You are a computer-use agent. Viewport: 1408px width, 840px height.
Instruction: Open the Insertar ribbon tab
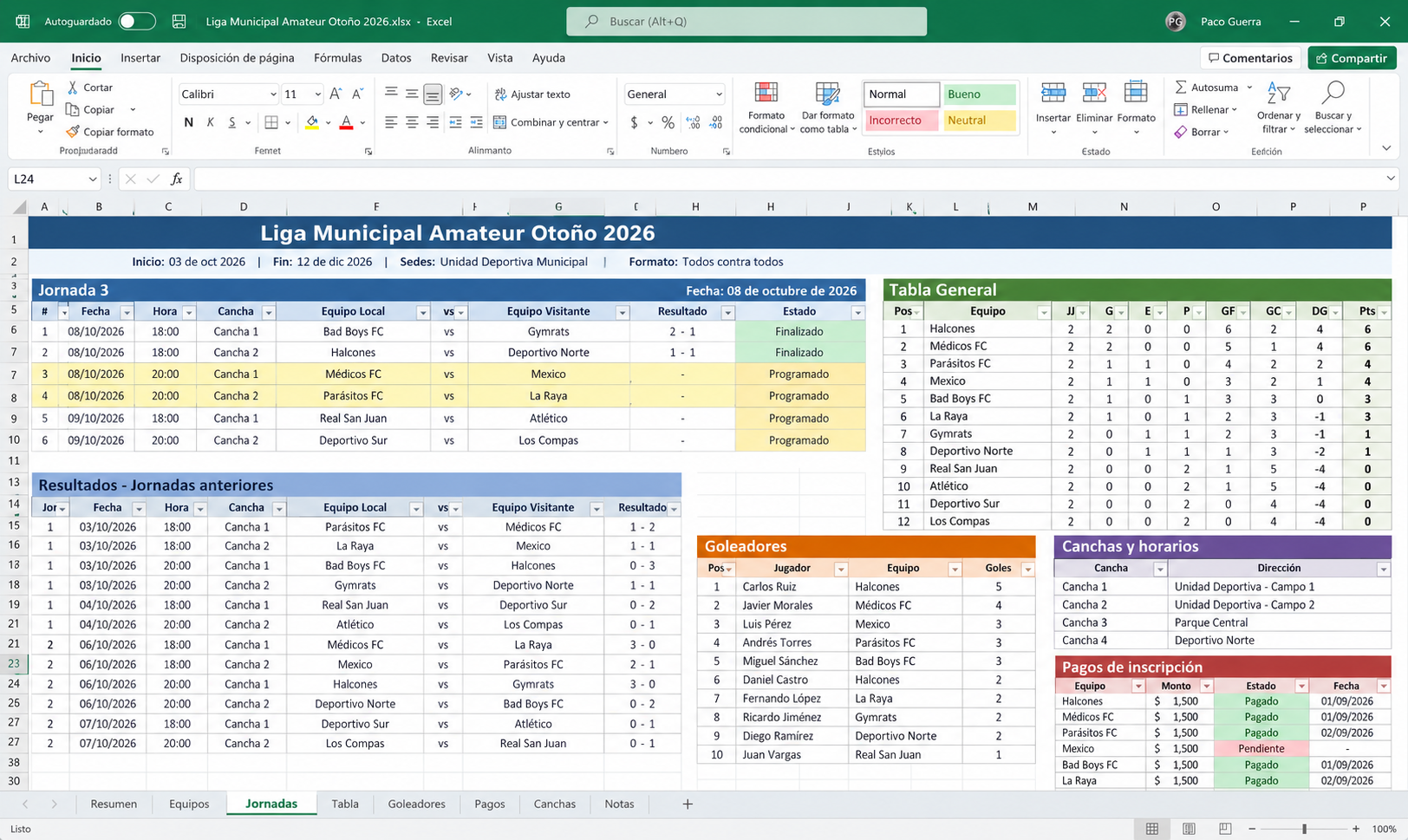pyautogui.click(x=140, y=58)
